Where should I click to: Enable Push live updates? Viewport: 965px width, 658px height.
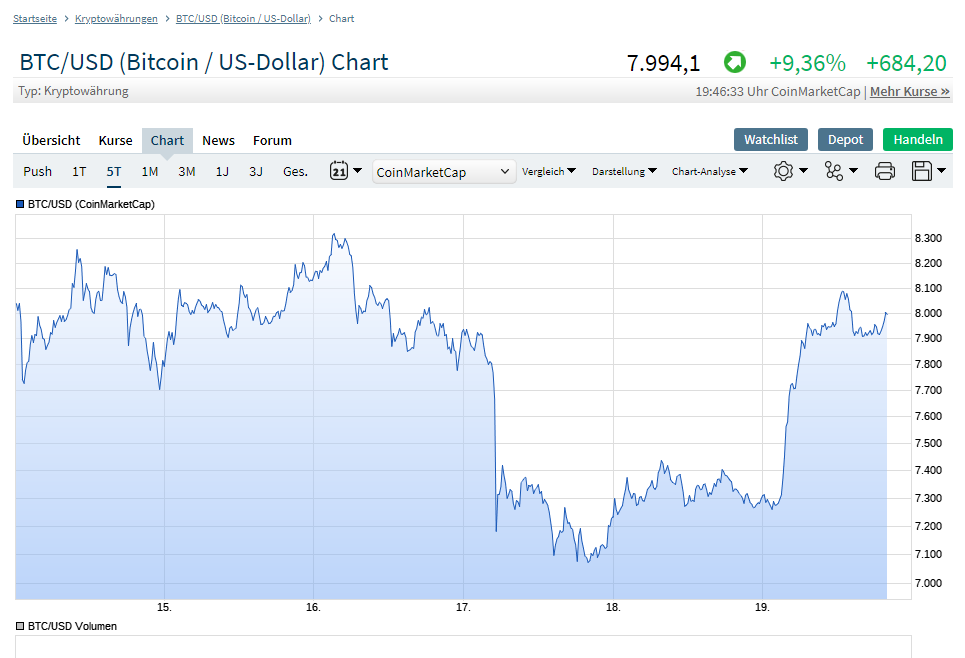pos(37,171)
